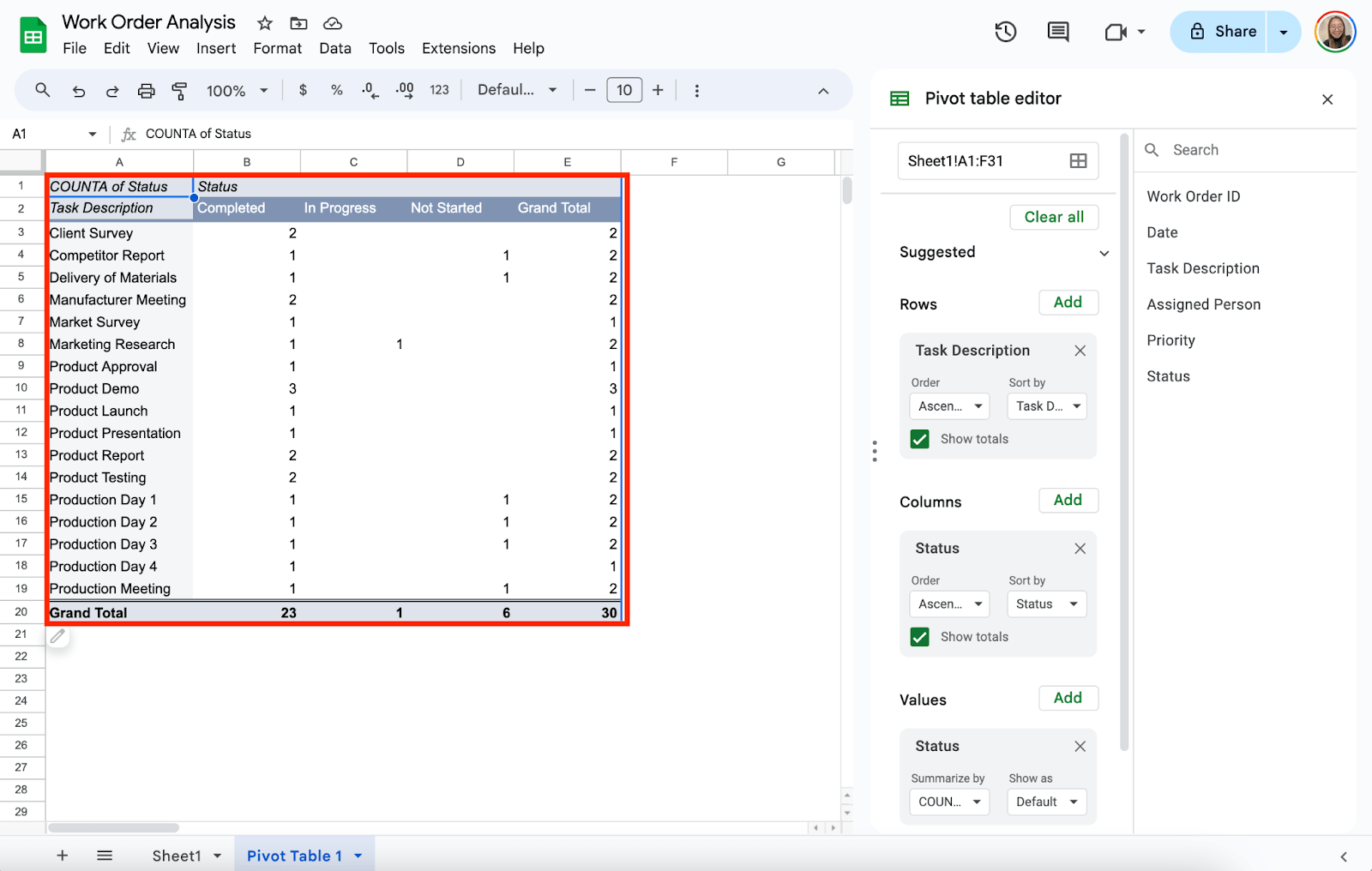Image resolution: width=1372 pixels, height=871 pixels.
Task: Open the zoom level 100% dropdown
Action: coord(238,91)
